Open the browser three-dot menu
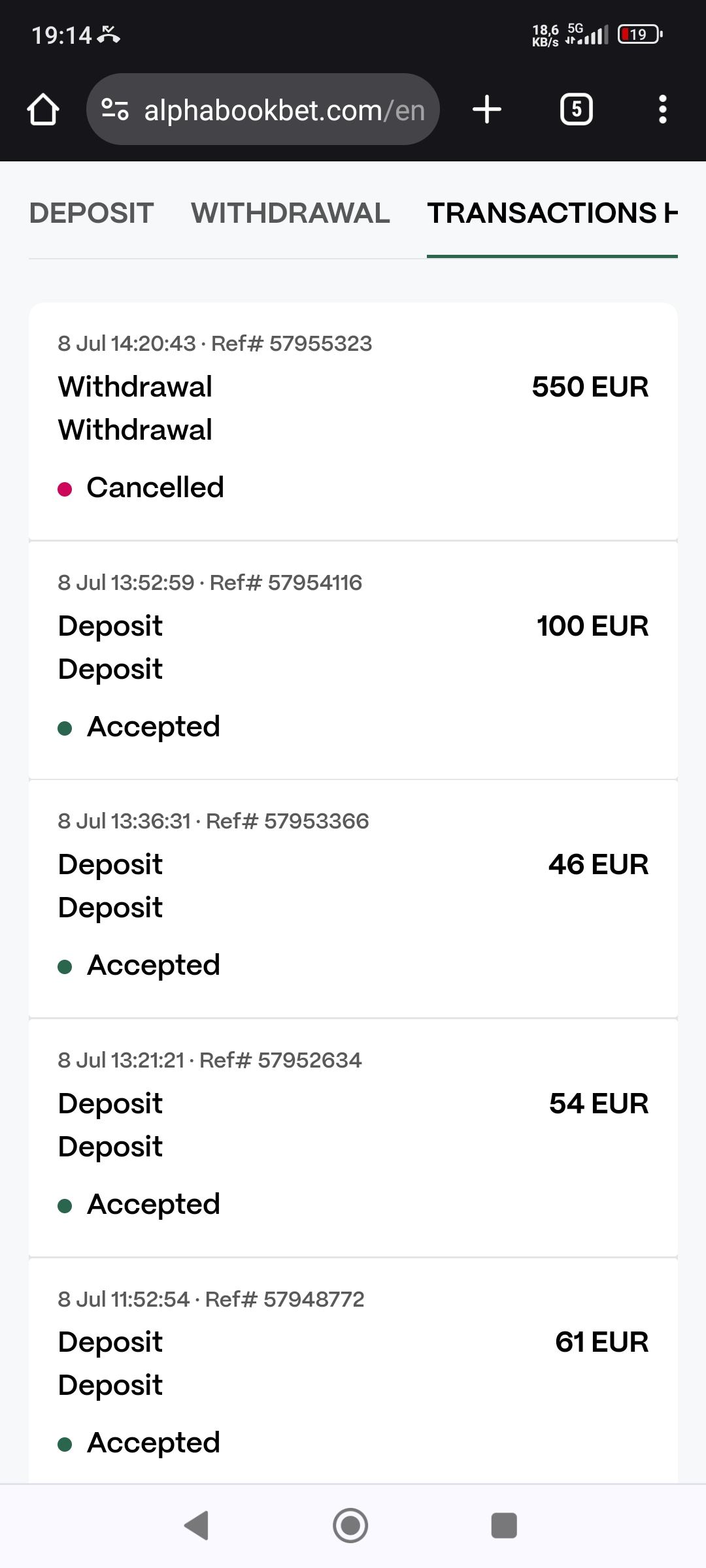 [662, 109]
